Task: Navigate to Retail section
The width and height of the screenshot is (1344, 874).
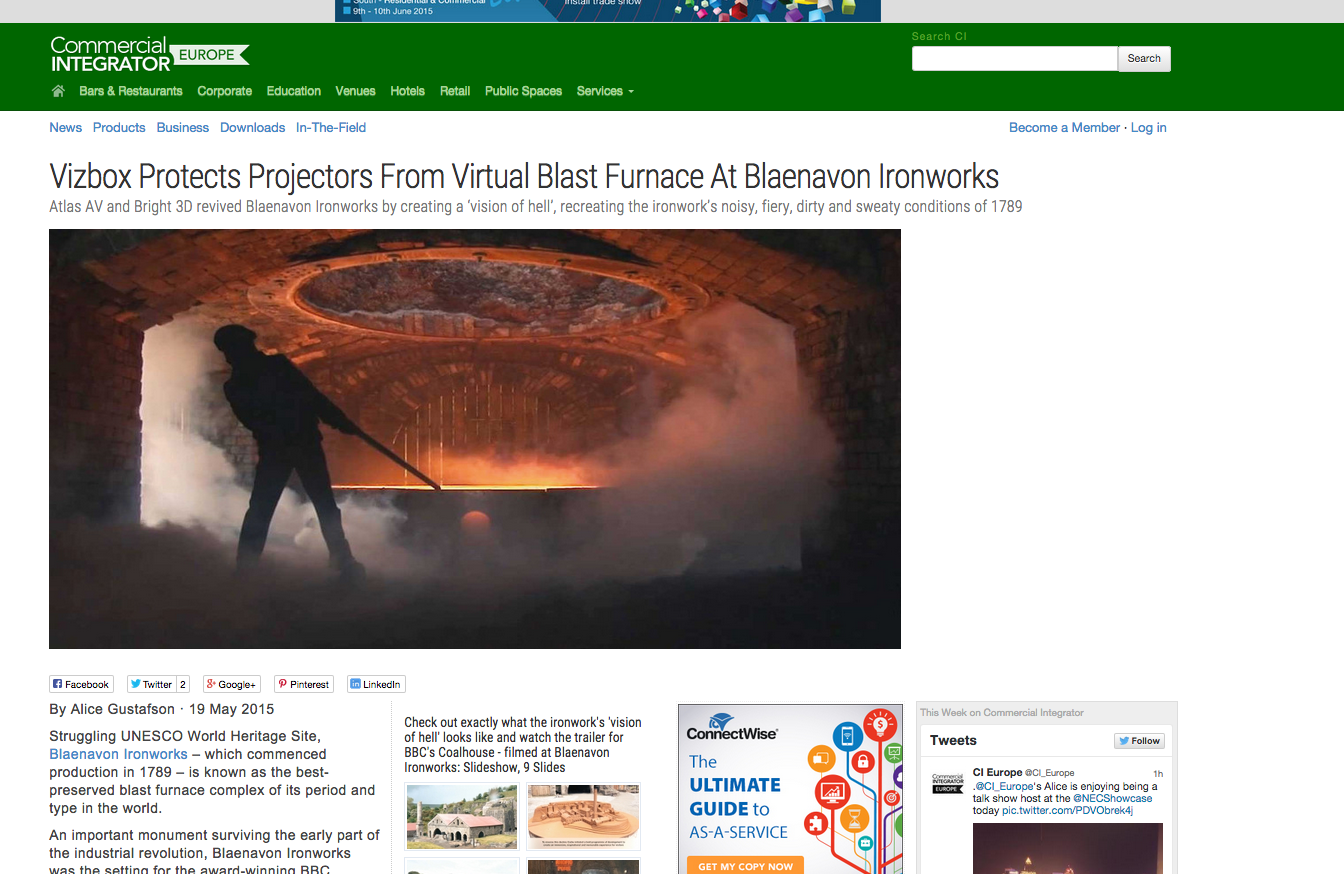Action: tap(455, 91)
